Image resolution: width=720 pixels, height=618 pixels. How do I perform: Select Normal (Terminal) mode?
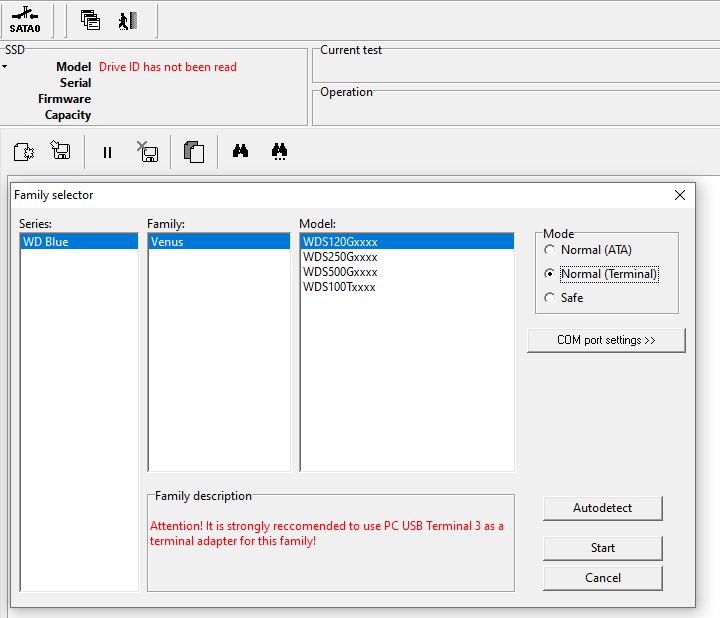[602, 274]
